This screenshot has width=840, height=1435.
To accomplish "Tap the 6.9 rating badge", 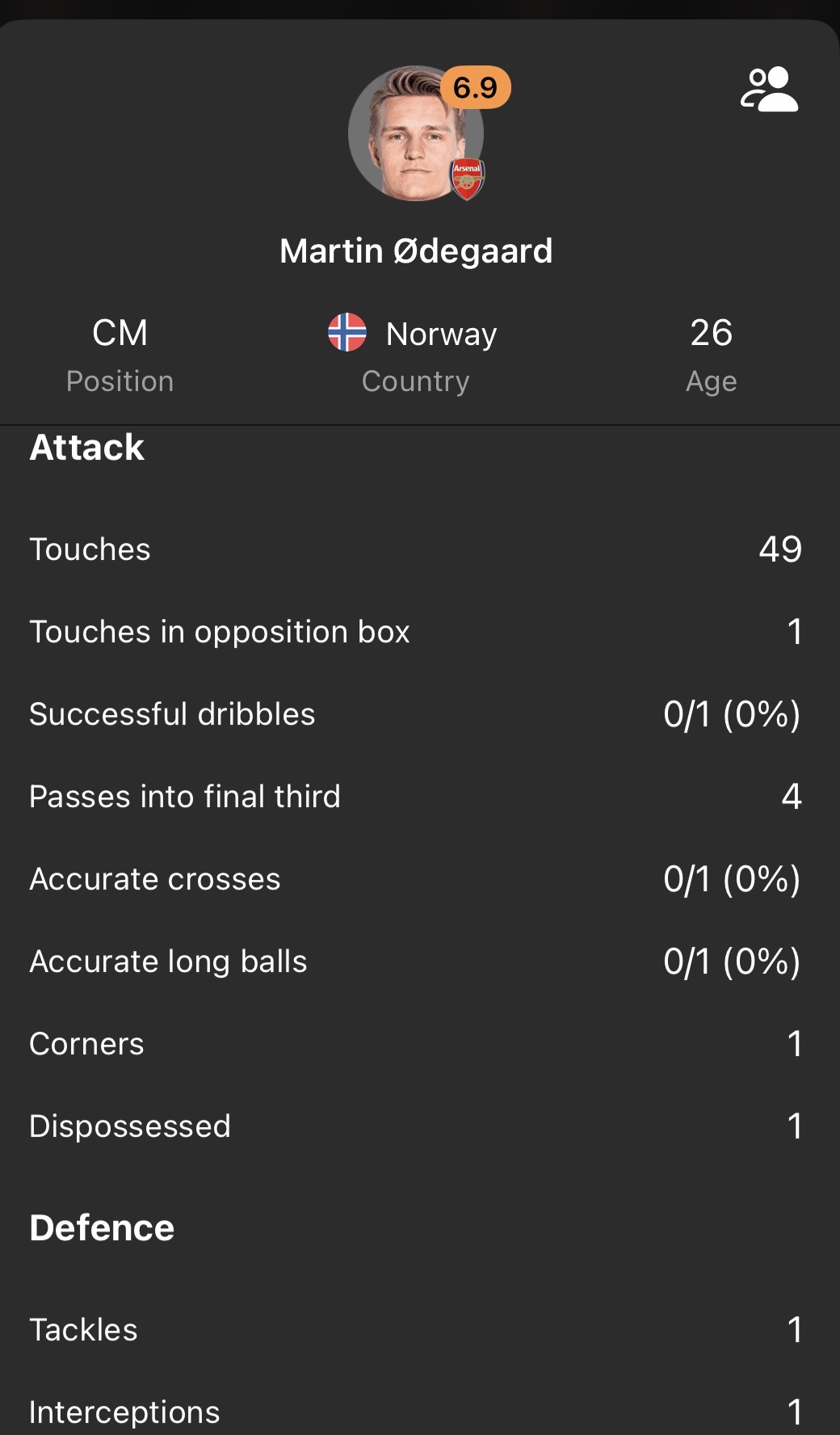I will click(x=475, y=87).
